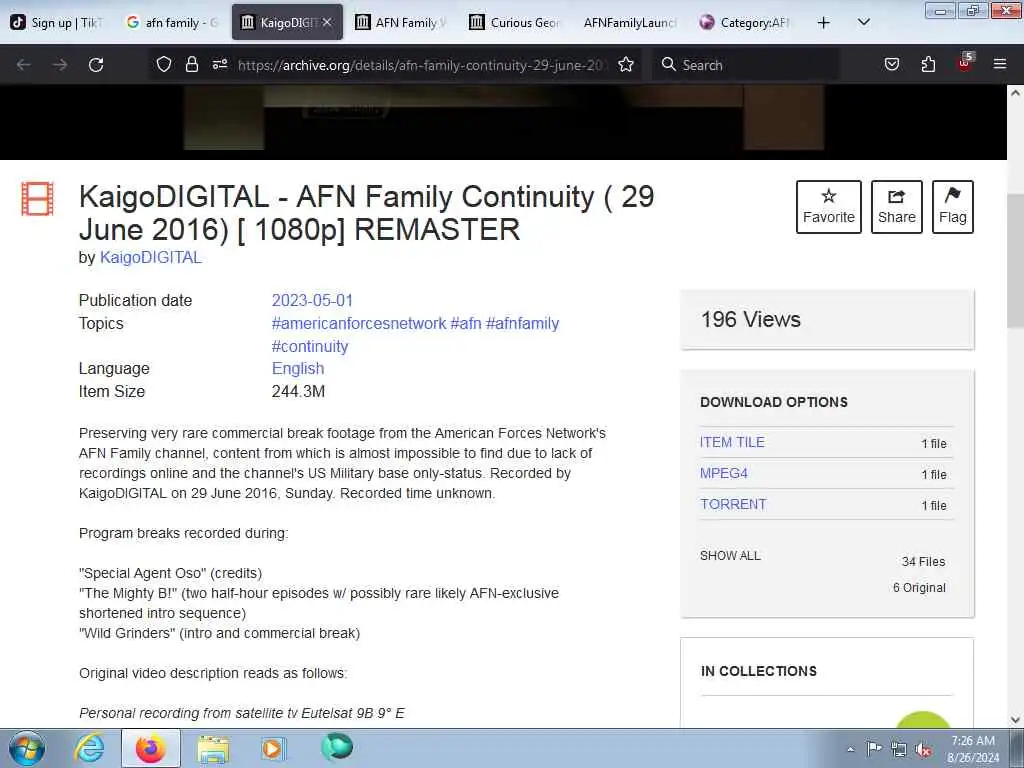This screenshot has width=1024, height=768.
Task: Switch to the Curious George tab
Action: click(515, 22)
